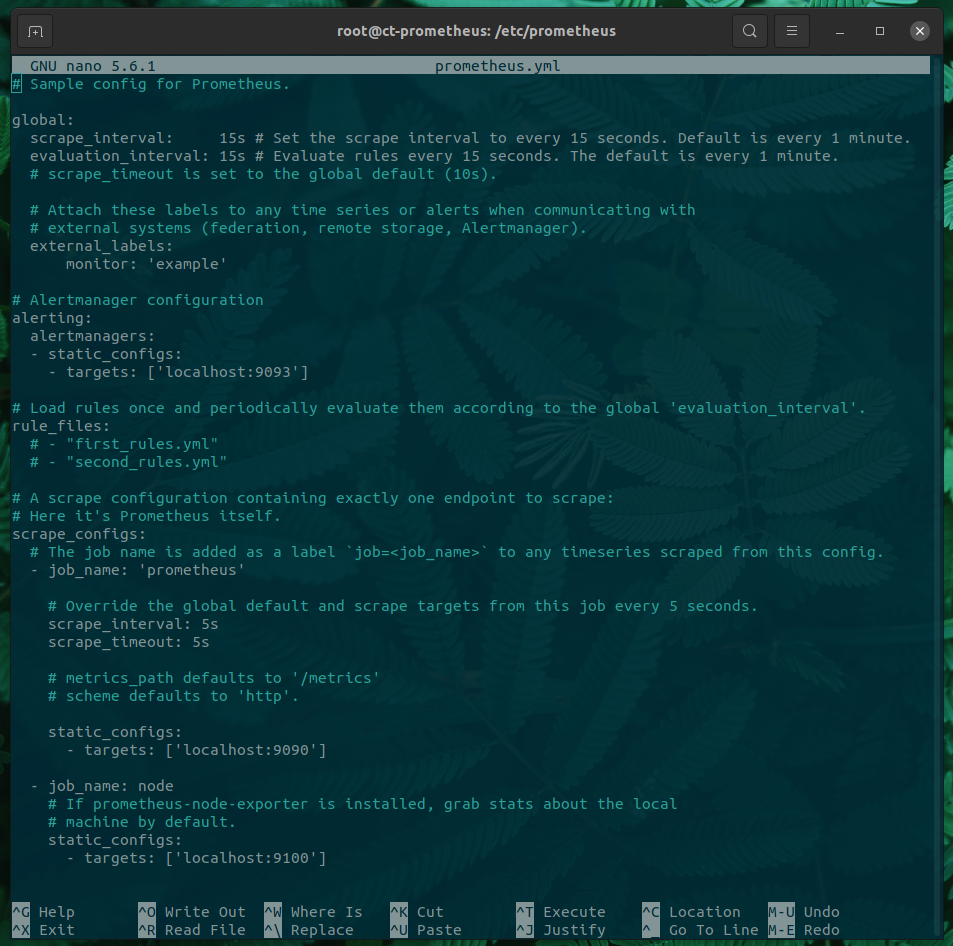This screenshot has height=946, width=953.
Task: Click the '# Sample config for Prometheus.' line
Action: (x=151, y=84)
